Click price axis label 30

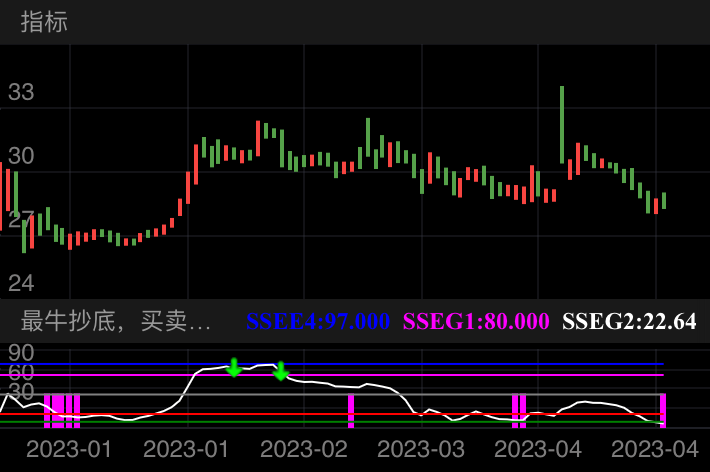[21, 156]
